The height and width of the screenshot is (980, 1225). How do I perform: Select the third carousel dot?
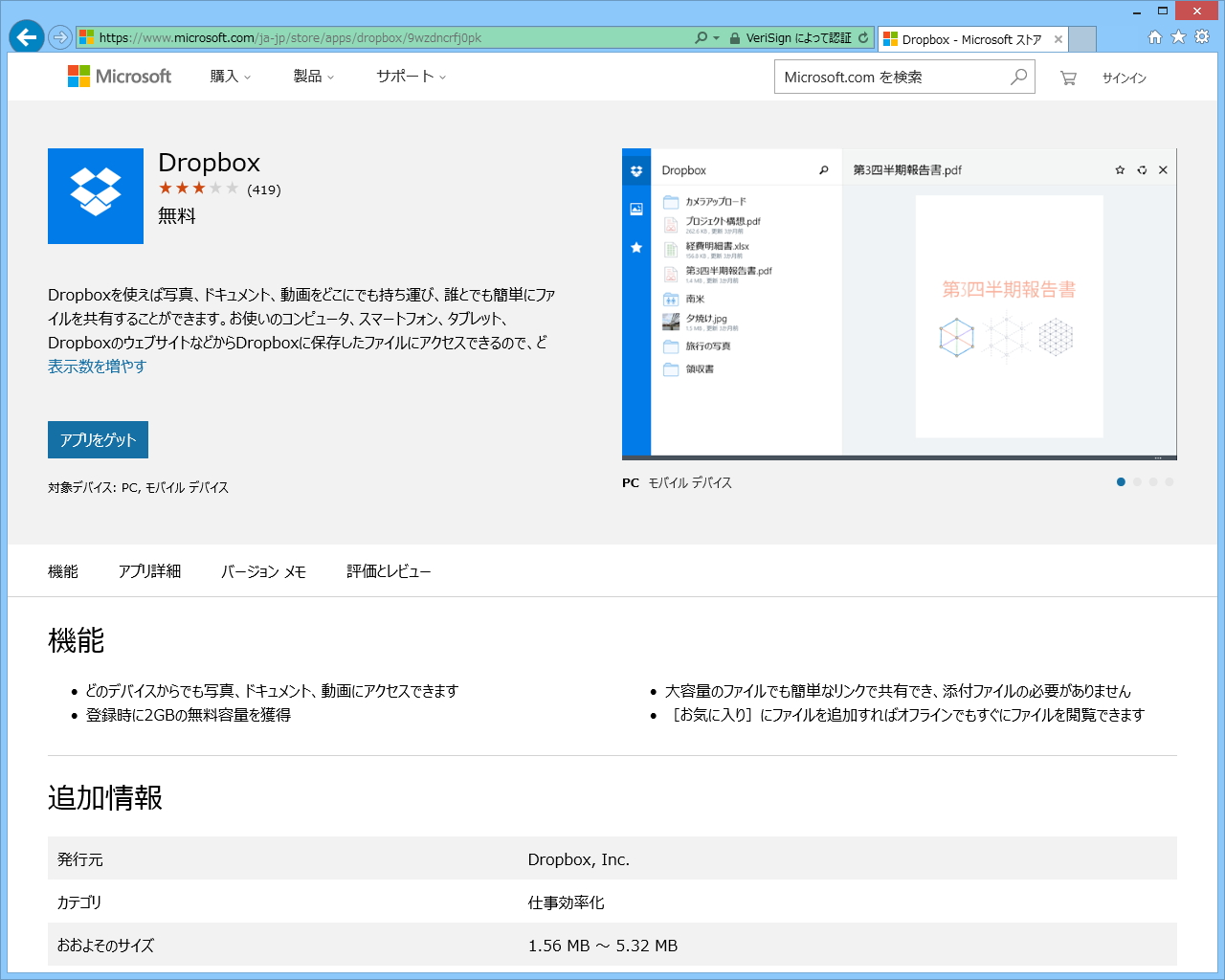pos(1153,482)
